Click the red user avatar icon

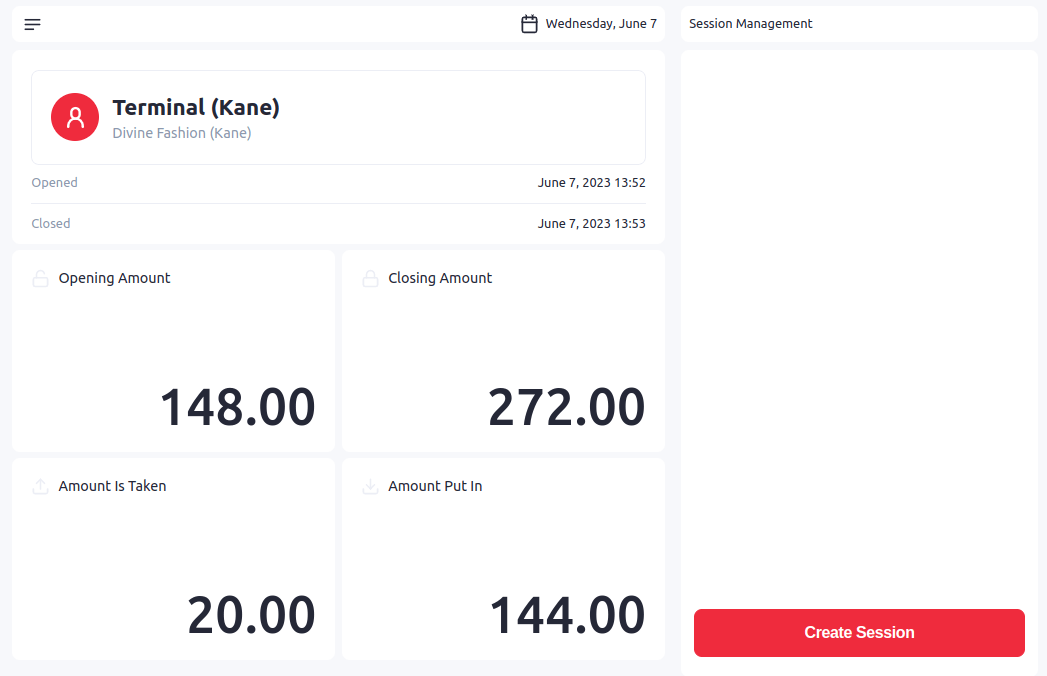(x=75, y=117)
